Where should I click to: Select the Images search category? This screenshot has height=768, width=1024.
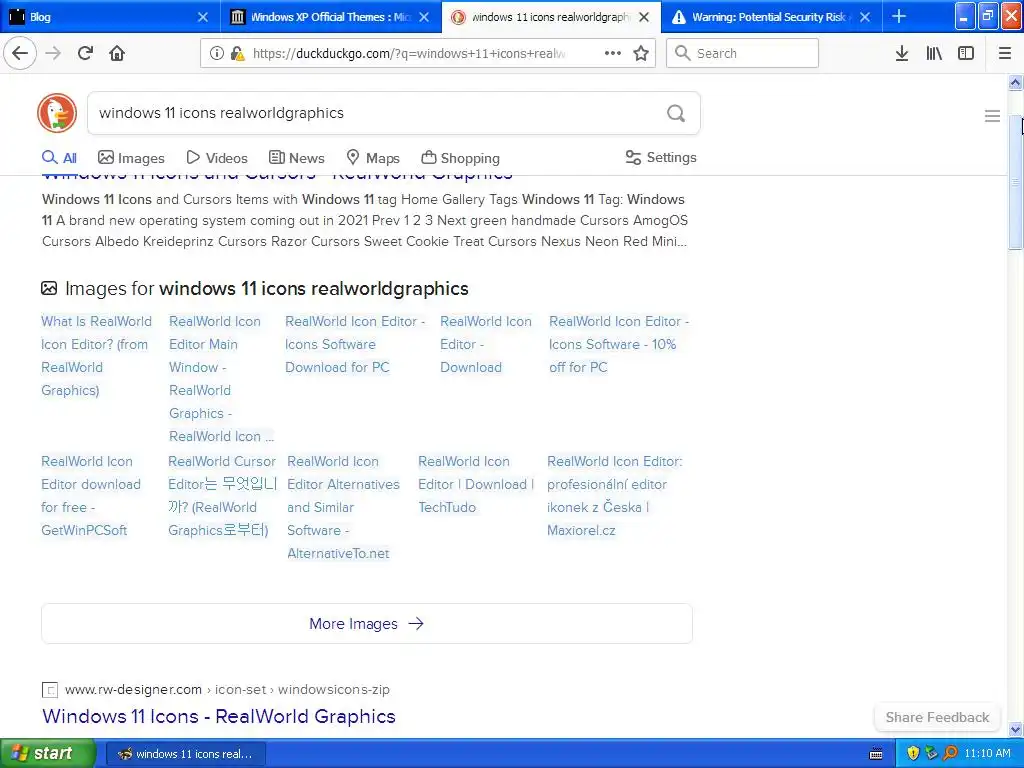pyautogui.click(x=131, y=158)
